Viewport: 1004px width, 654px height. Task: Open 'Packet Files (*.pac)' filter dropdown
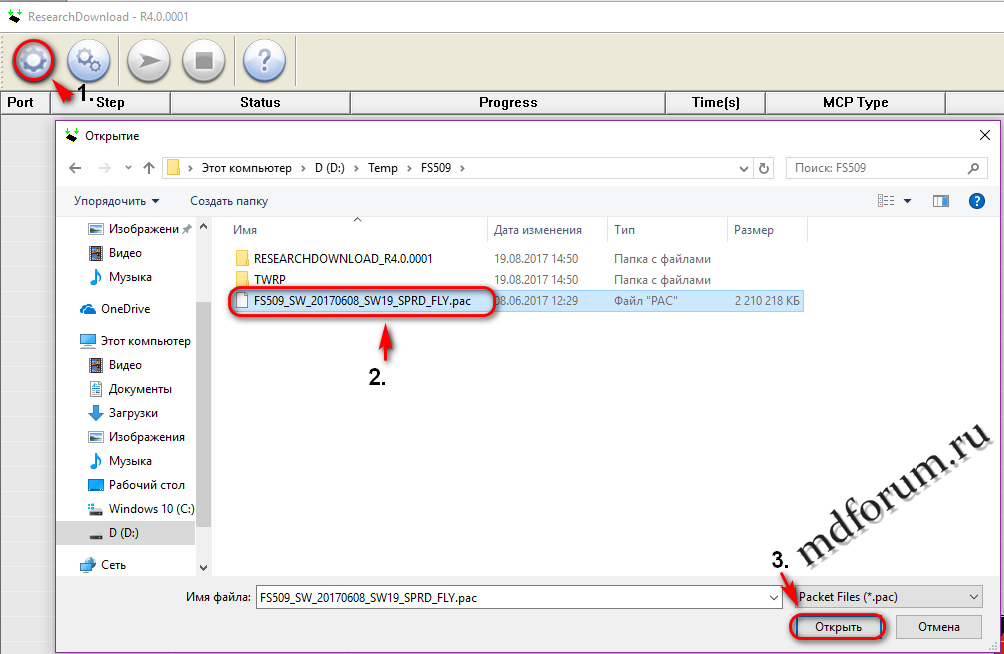point(889,597)
